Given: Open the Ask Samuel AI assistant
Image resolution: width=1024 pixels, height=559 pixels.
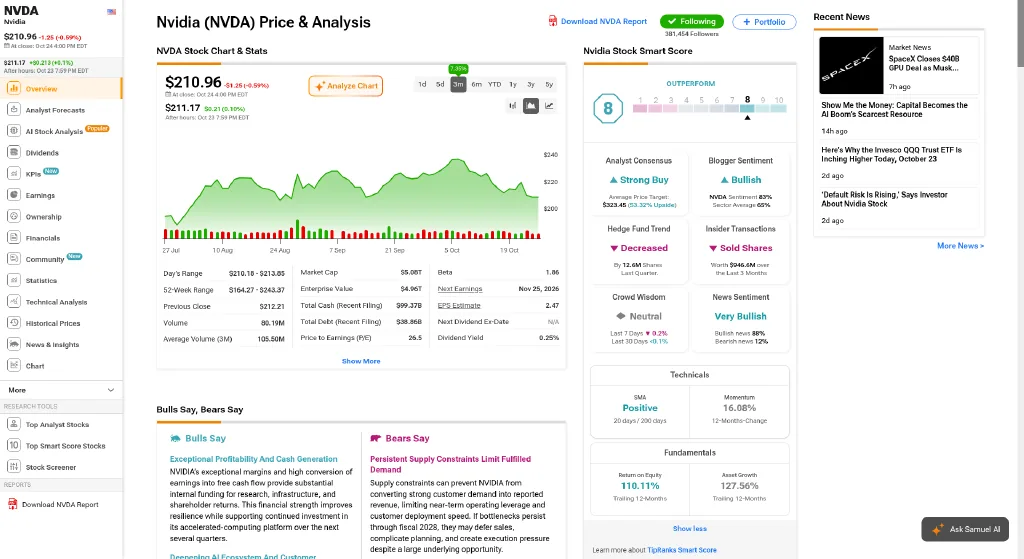Looking at the screenshot, I should 965,529.
